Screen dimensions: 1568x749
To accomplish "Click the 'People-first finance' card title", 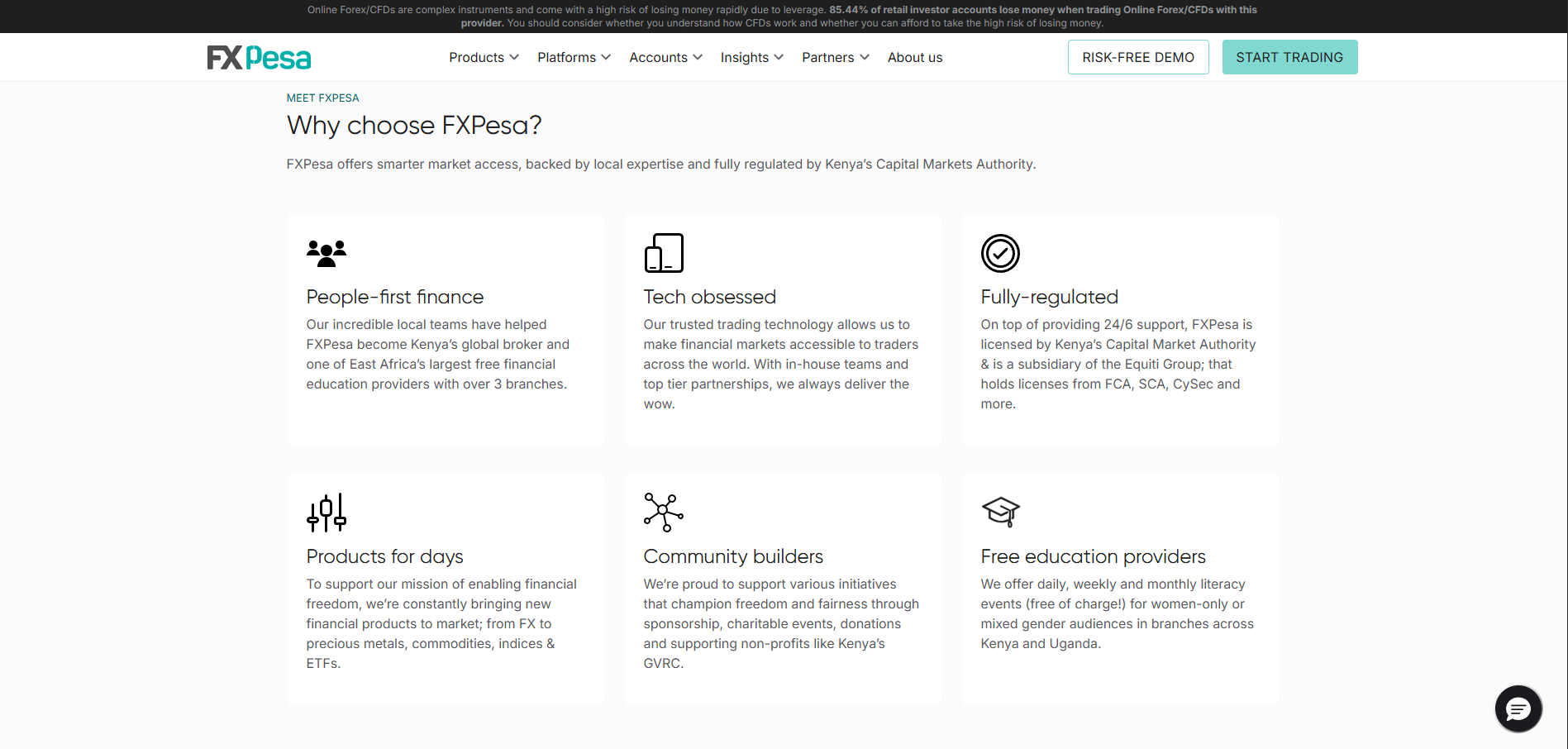I will 395,297.
